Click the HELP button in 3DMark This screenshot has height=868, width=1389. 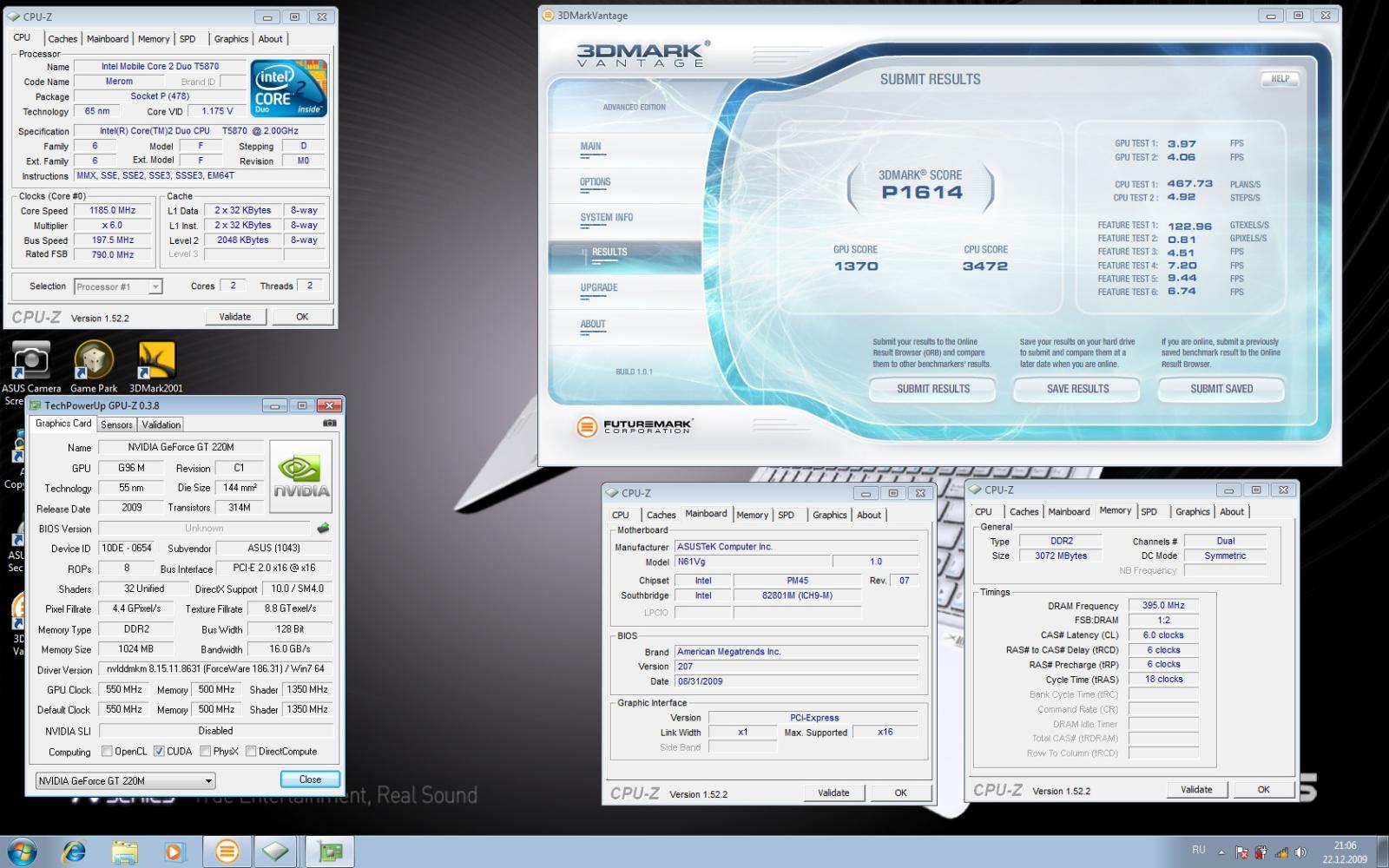tap(1280, 79)
